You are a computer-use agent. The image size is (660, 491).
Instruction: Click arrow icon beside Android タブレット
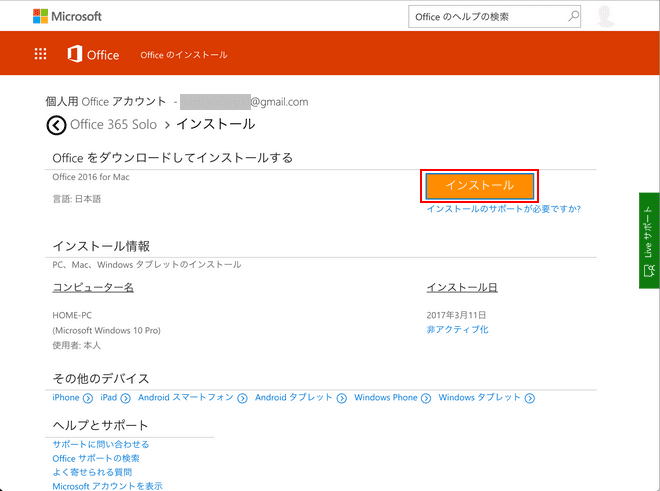342,398
